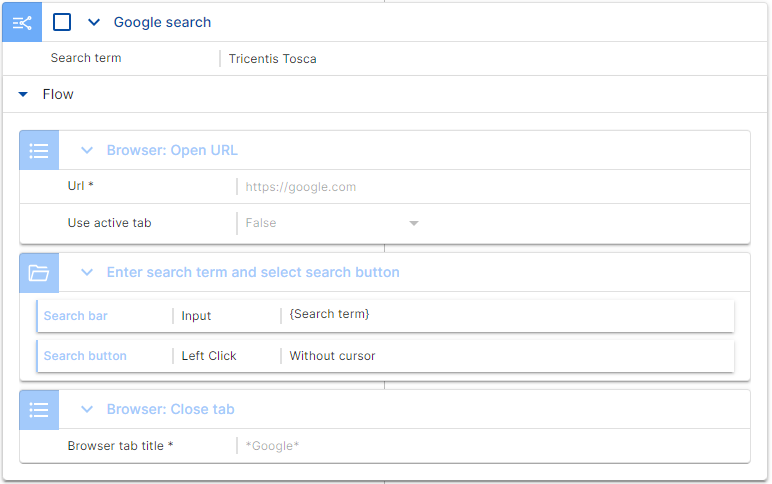The height and width of the screenshot is (484, 772).
Task: Tick the Google search checkbox
Action: pyautogui.click(x=62, y=21)
